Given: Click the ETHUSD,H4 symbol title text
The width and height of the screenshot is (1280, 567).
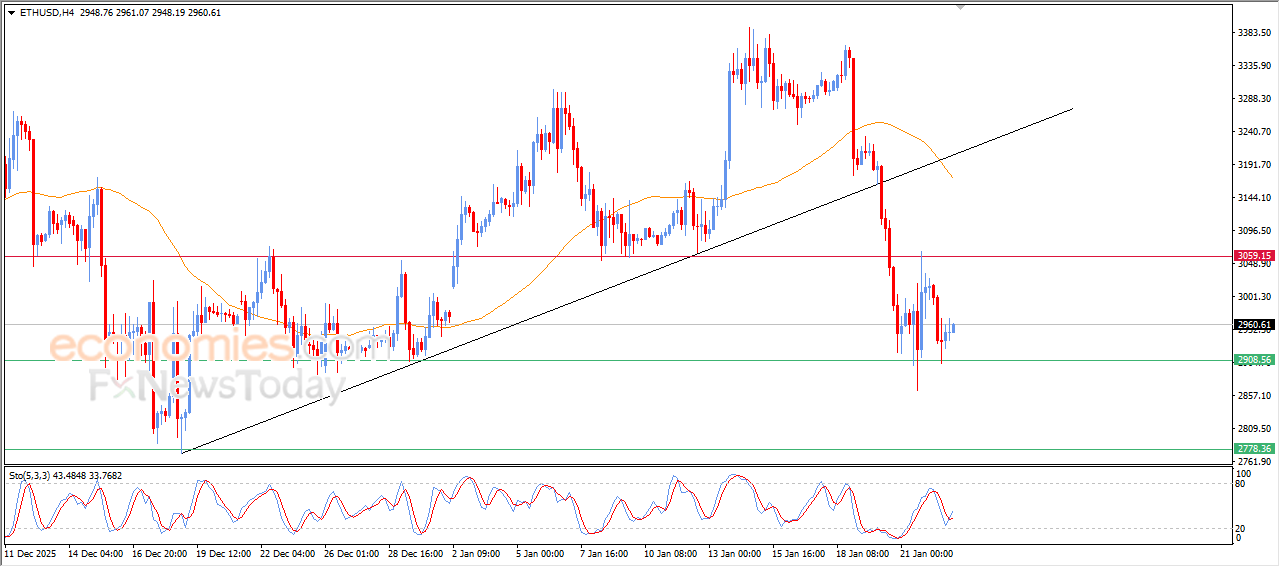Looking at the screenshot, I should click(x=46, y=13).
